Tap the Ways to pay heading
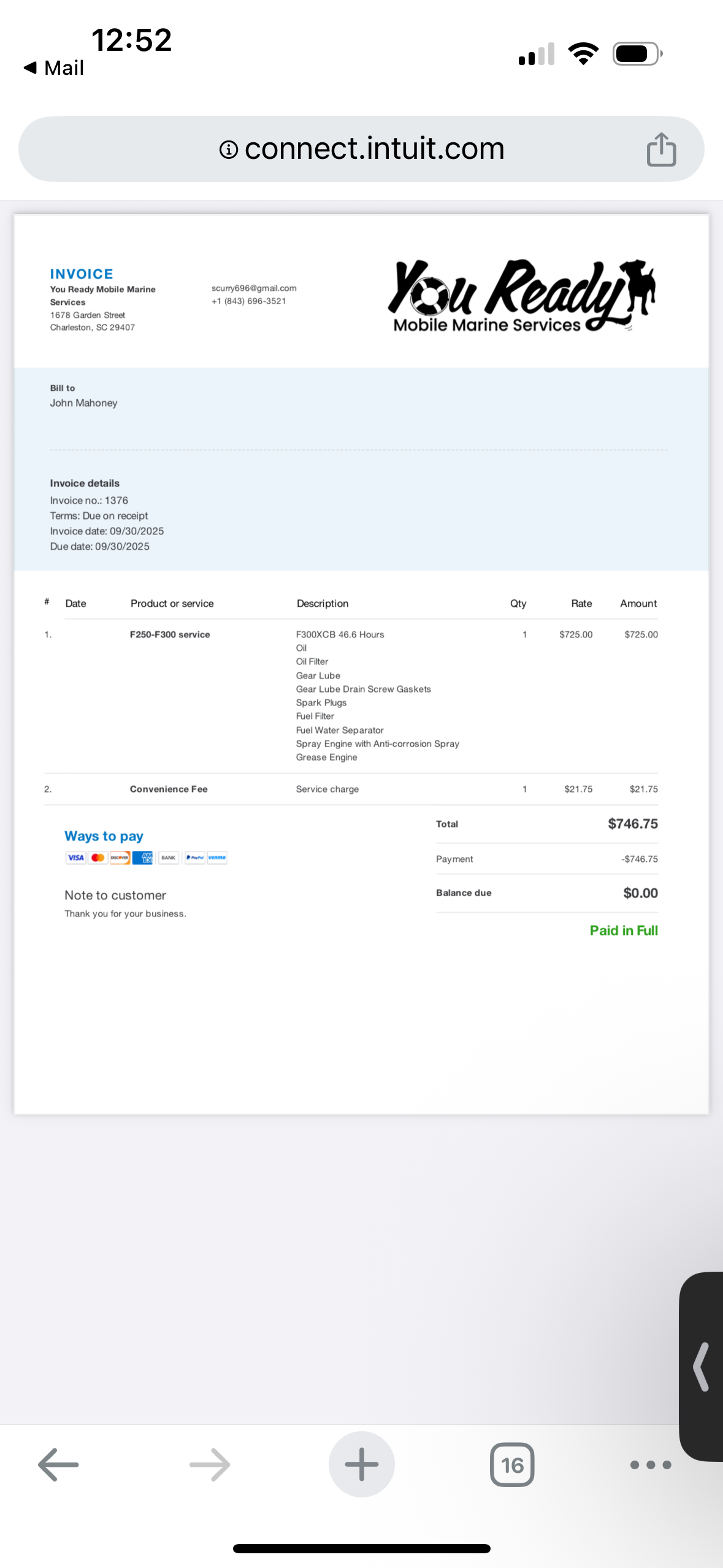723x1568 pixels. [104, 836]
